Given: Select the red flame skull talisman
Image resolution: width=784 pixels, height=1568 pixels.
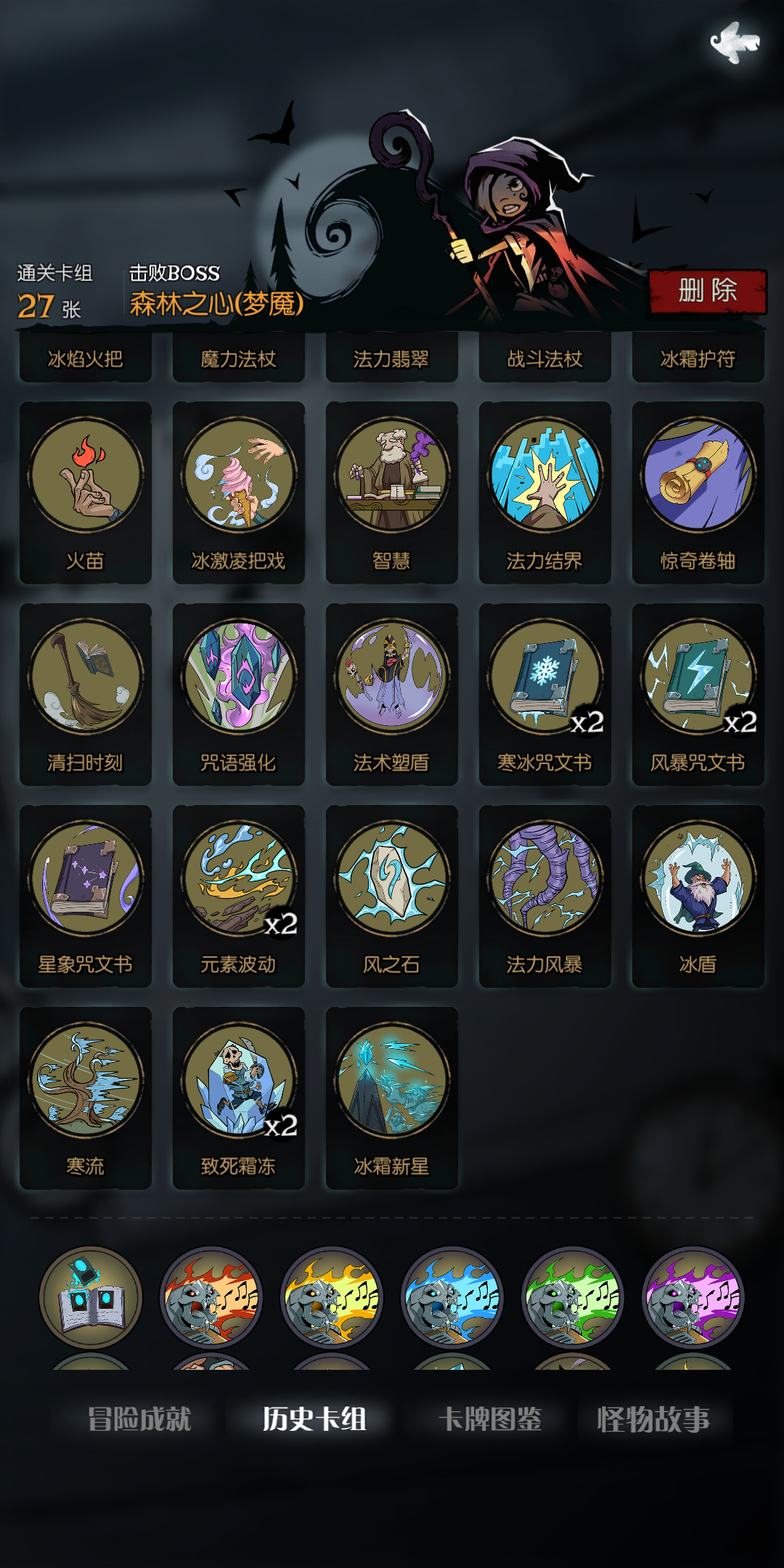Looking at the screenshot, I should [211, 1298].
